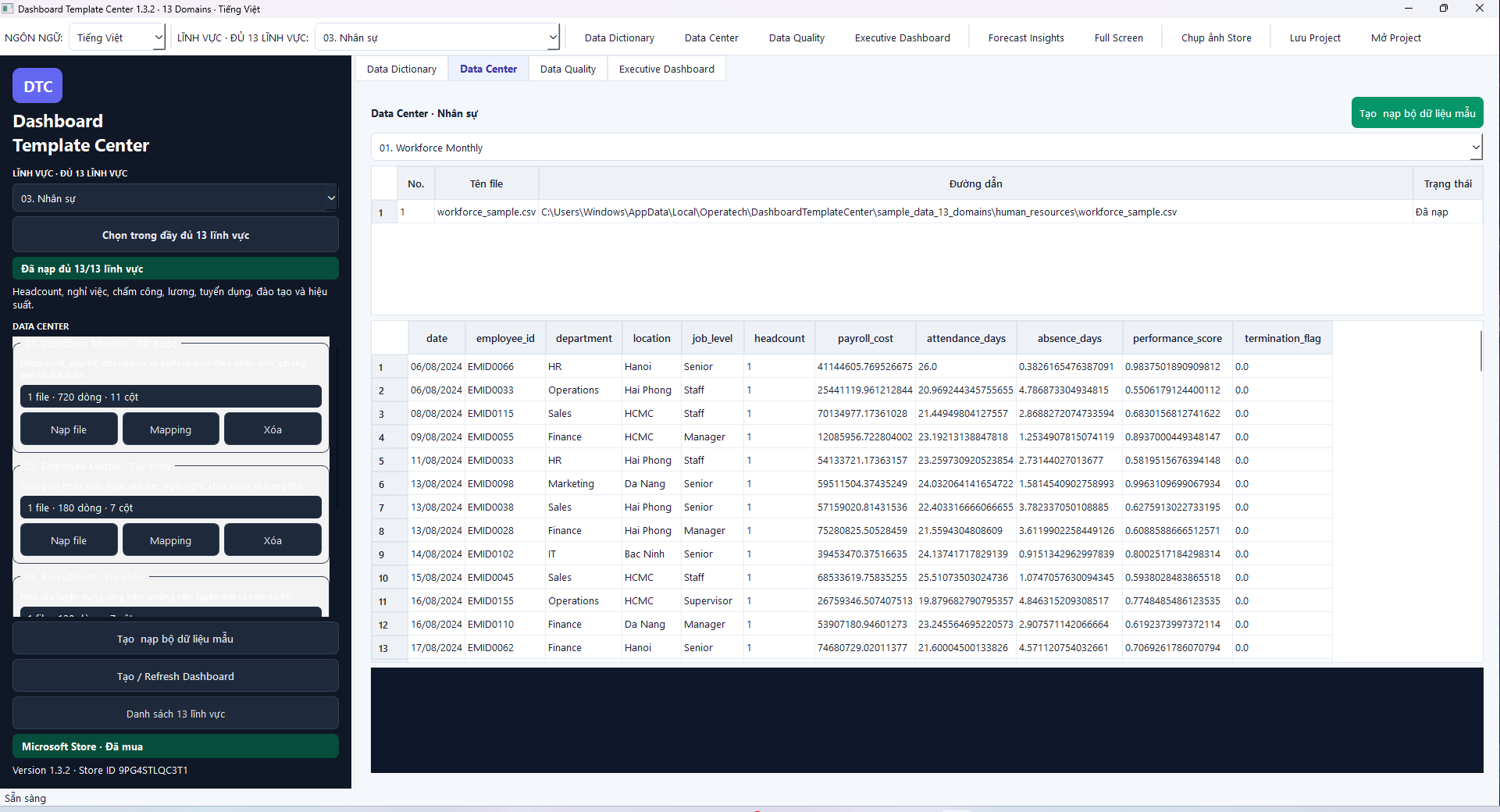The width and height of the screenshot is (1500, 812).
Task: Click Mapping under Employee Master
Action: (x=170, y=540)
